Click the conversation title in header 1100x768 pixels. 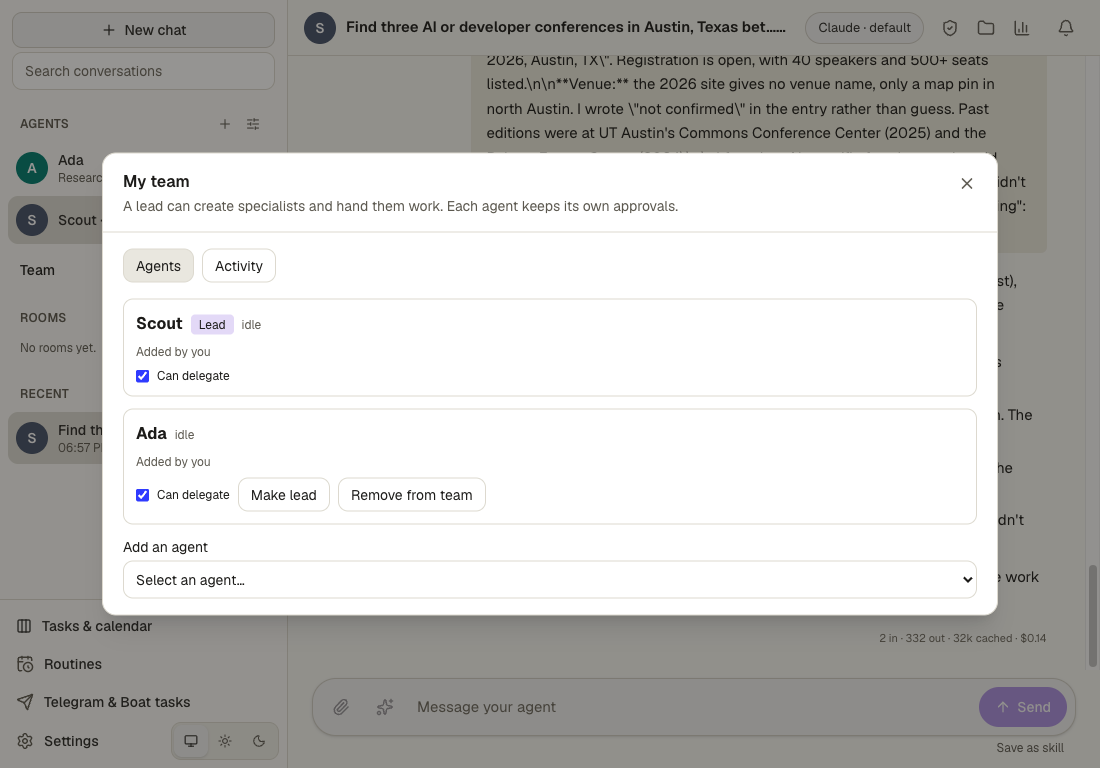tap(565, 27)
